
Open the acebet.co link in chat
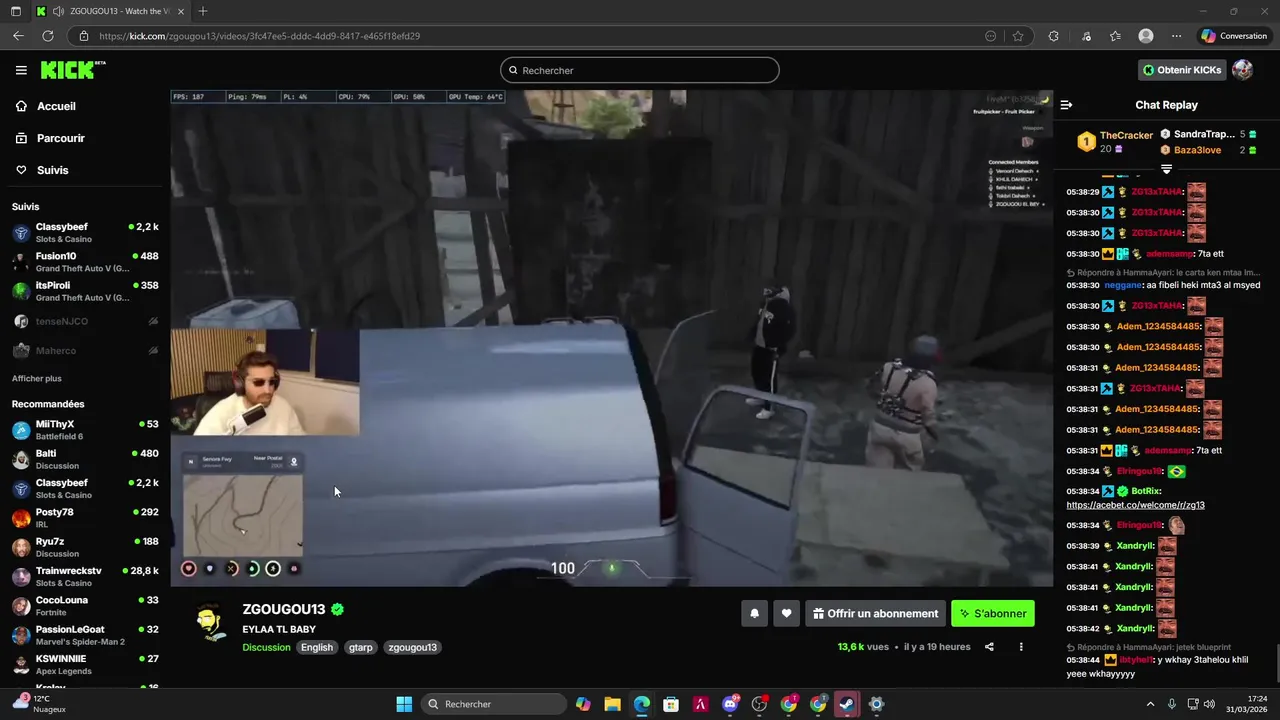[1135, 505]
